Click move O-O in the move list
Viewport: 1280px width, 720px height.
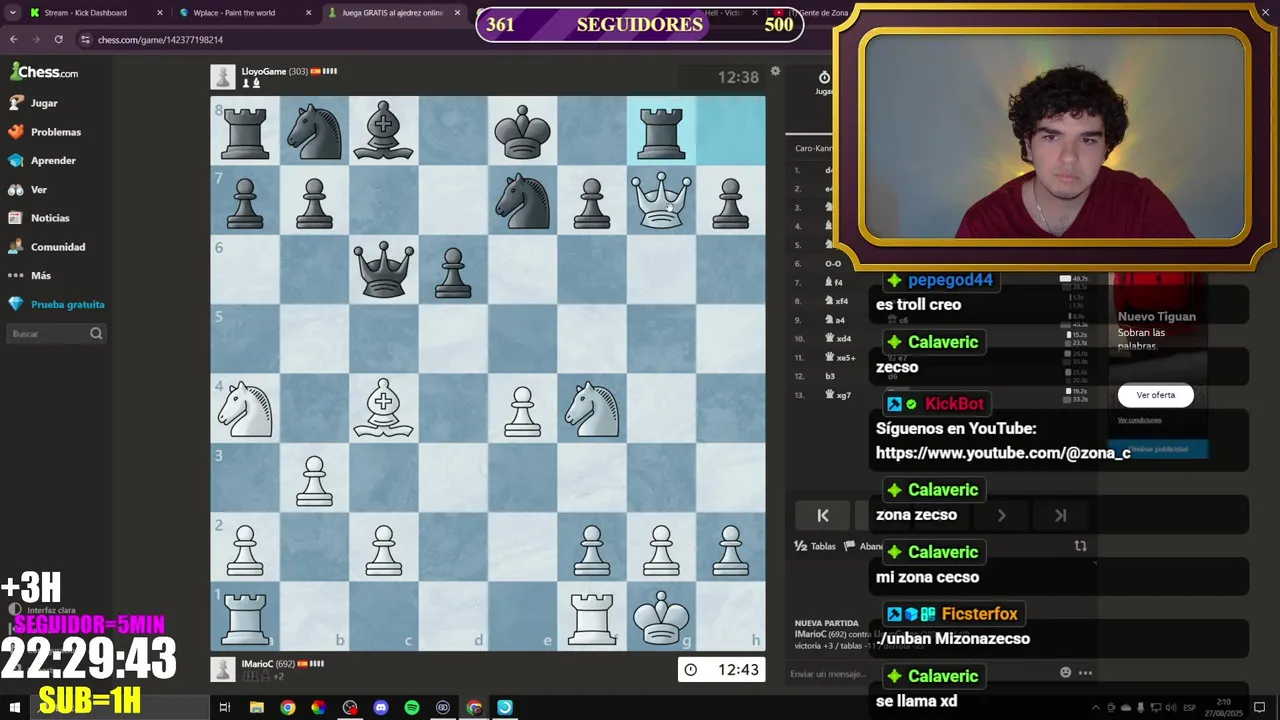pos(832,264)
